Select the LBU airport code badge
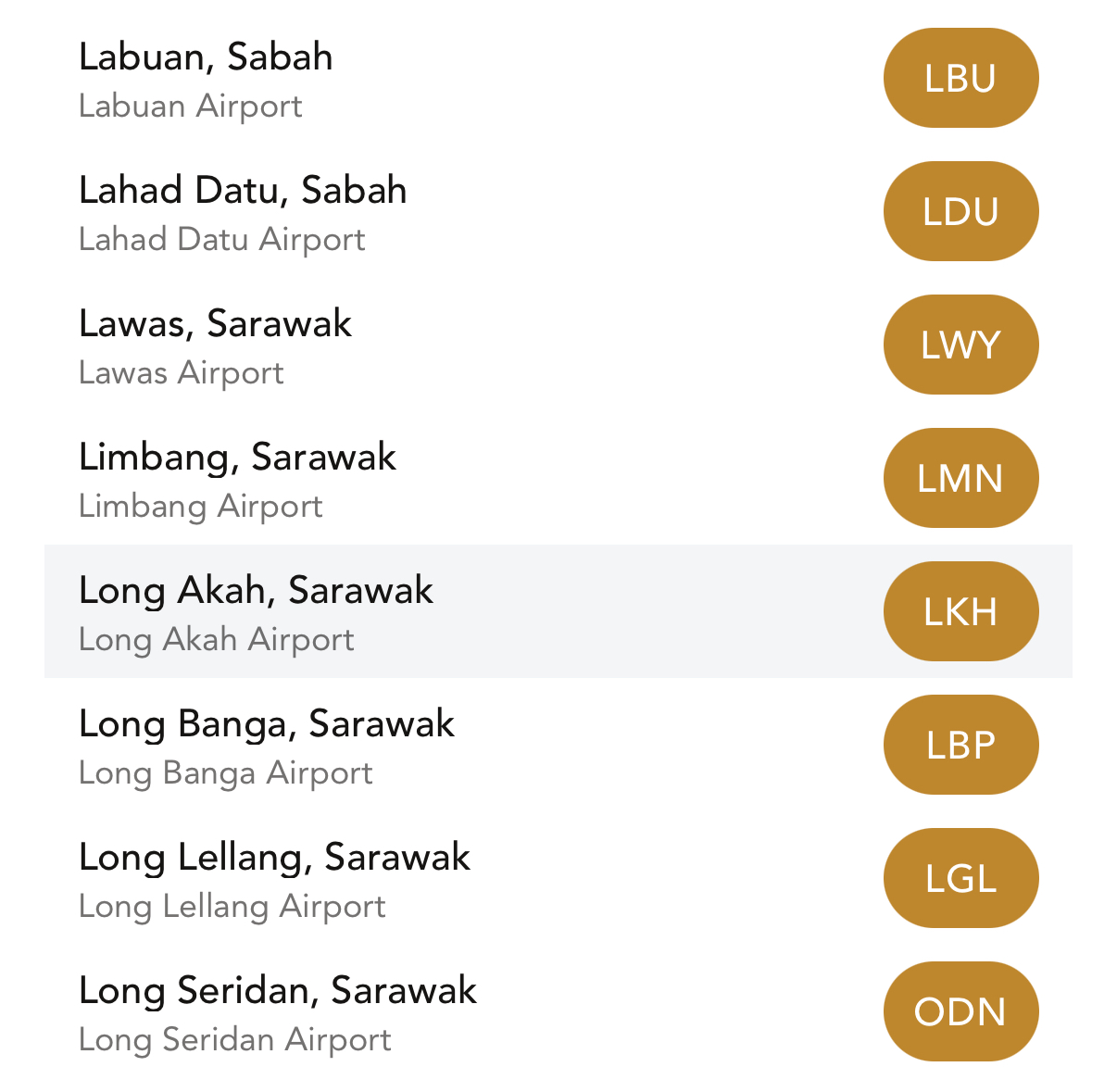 point(960,78)
